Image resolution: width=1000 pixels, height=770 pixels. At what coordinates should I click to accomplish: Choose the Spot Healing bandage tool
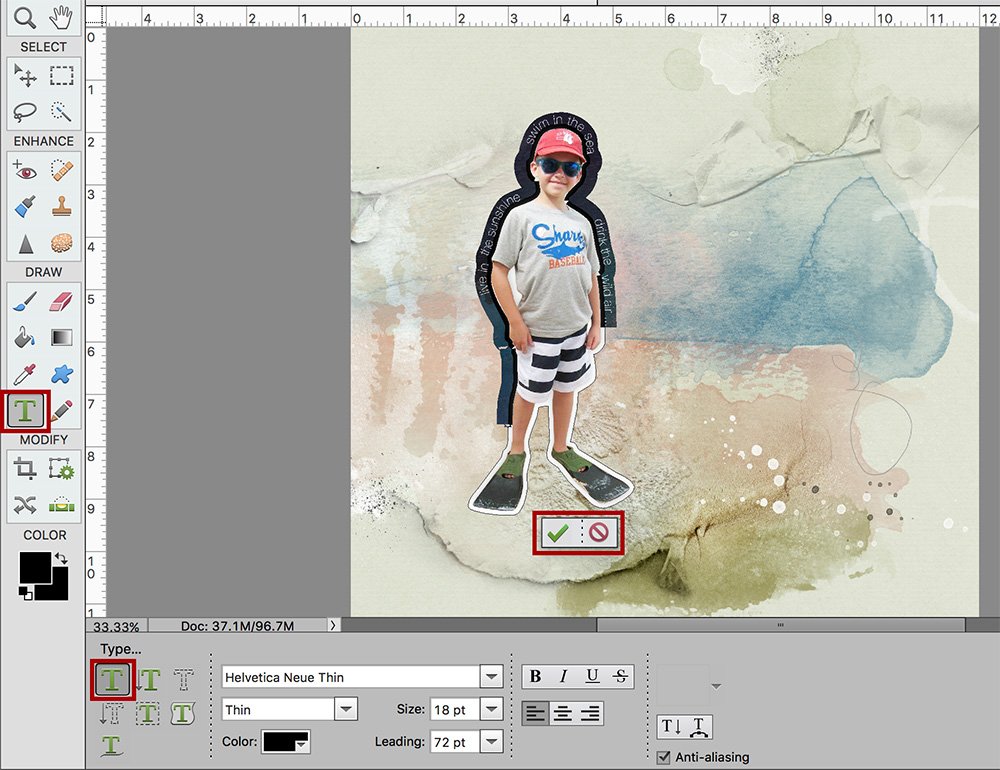point(62,170)
